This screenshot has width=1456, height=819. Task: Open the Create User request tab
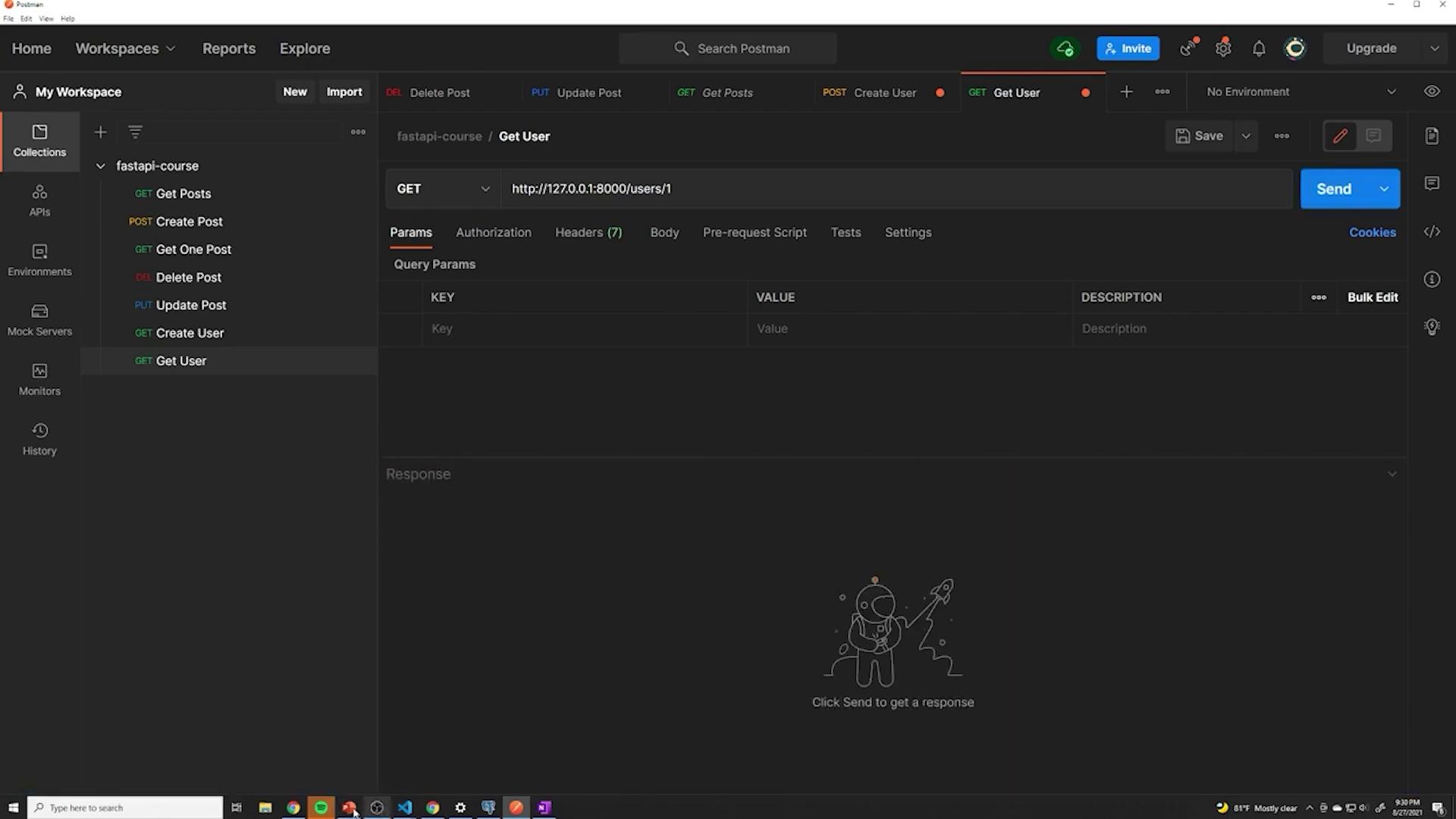[884, 93]
